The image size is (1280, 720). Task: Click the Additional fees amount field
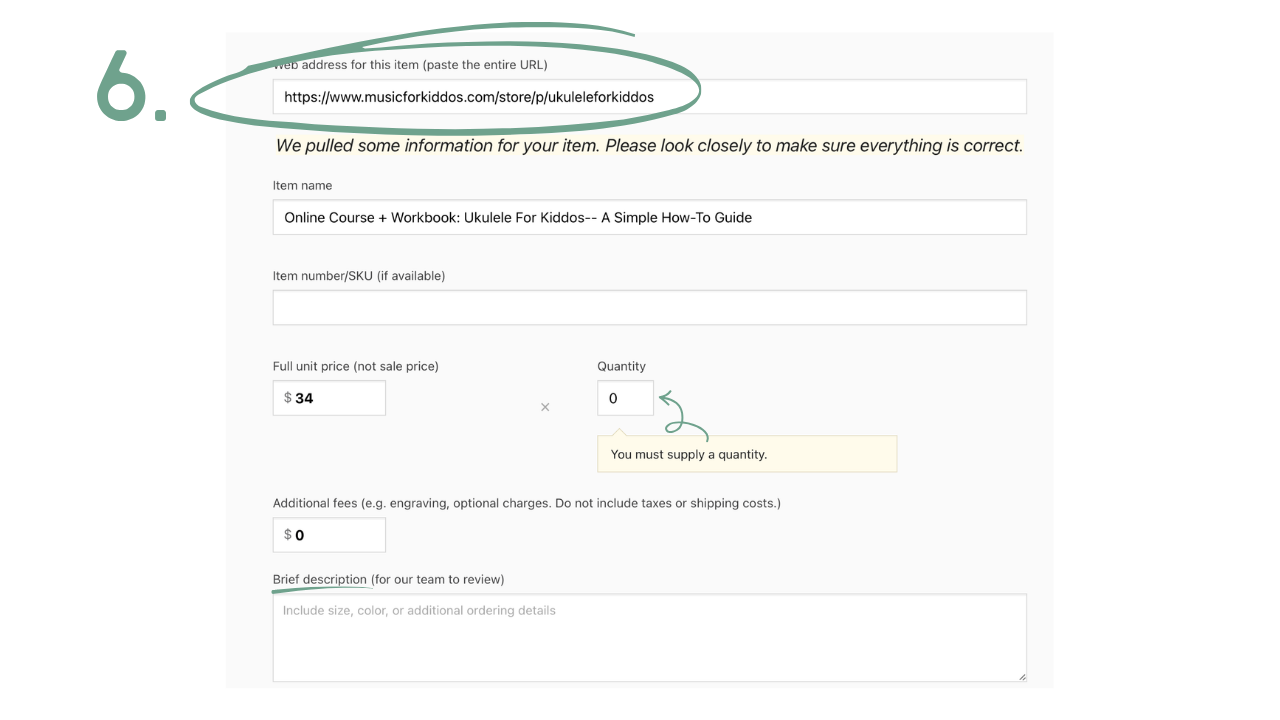329,535
